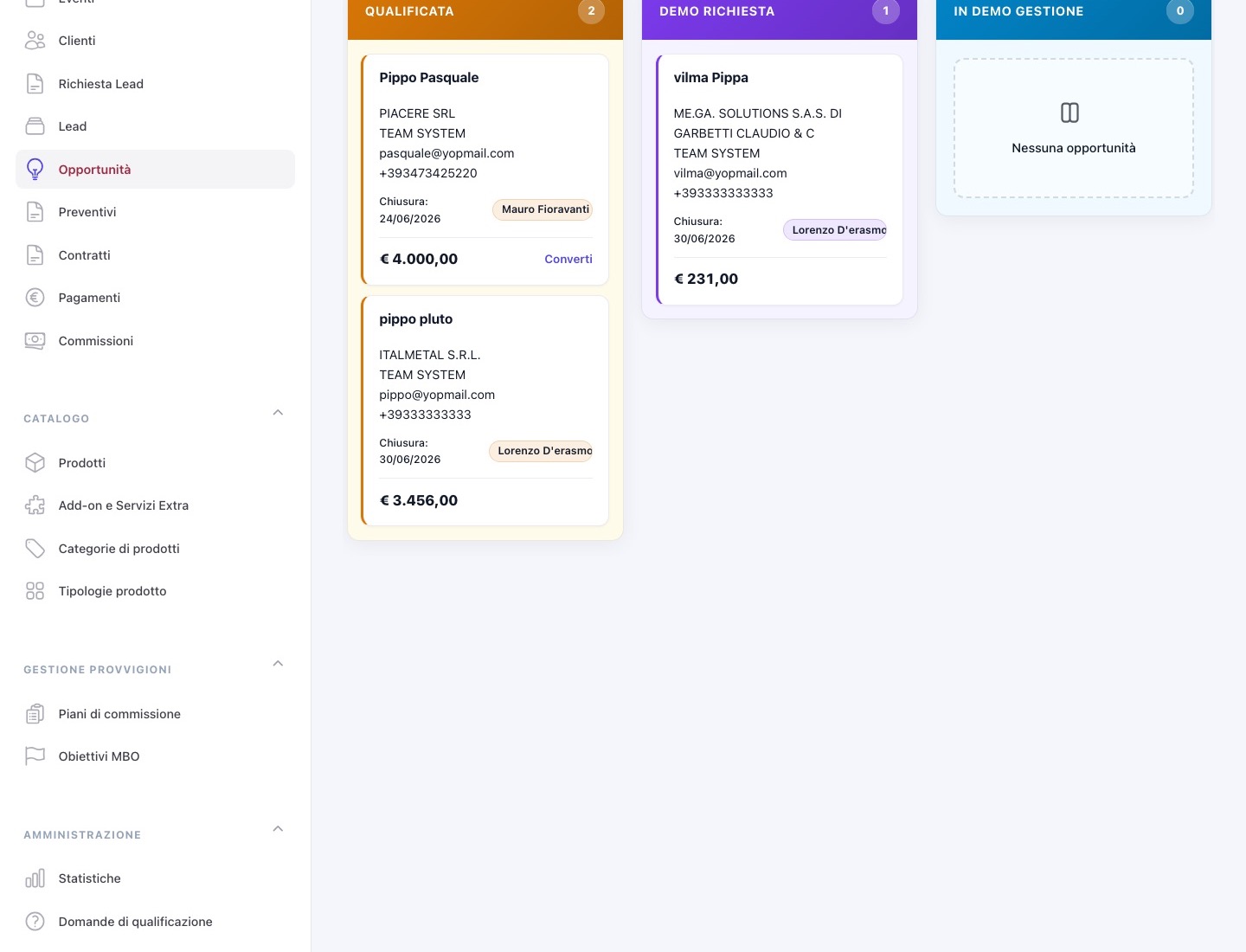
Task: Click the Lead inbox icon
Action: pos(35,126)
